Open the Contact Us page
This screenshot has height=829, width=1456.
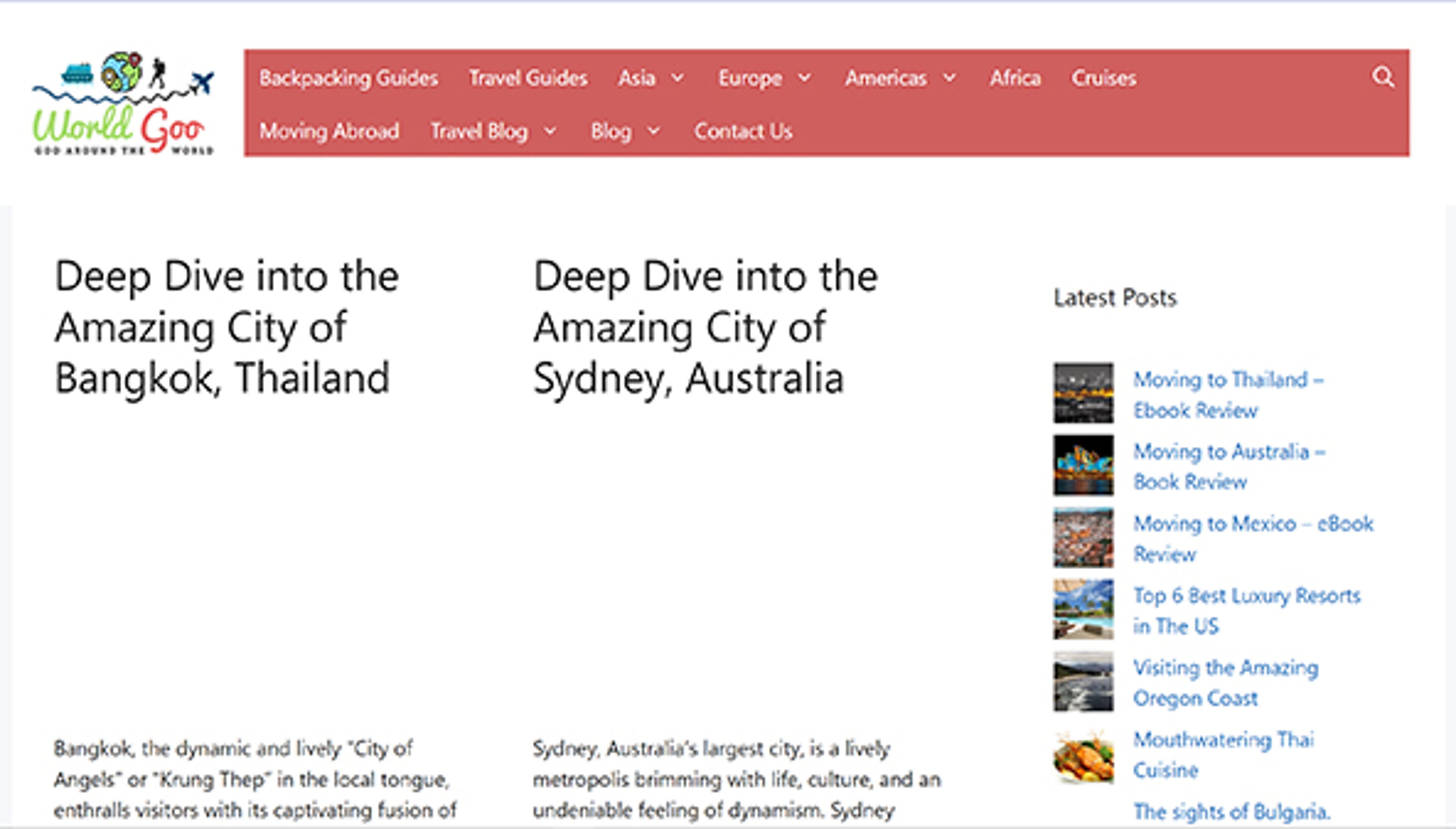click(x=743, y=132)
